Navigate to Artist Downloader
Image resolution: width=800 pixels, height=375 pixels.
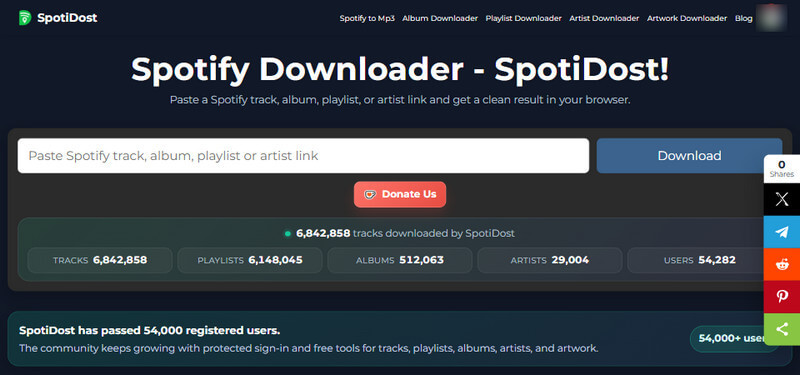604,18
